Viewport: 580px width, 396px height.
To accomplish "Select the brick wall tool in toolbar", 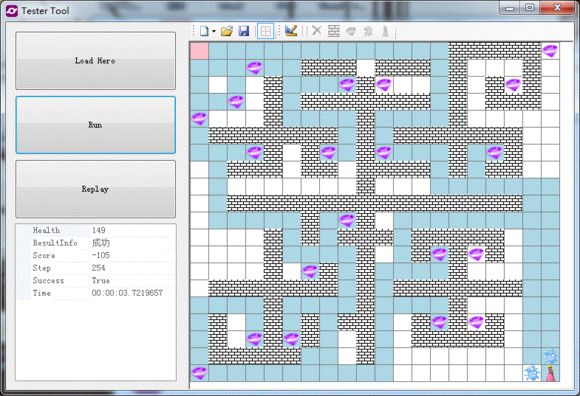I will click(334, 31).
